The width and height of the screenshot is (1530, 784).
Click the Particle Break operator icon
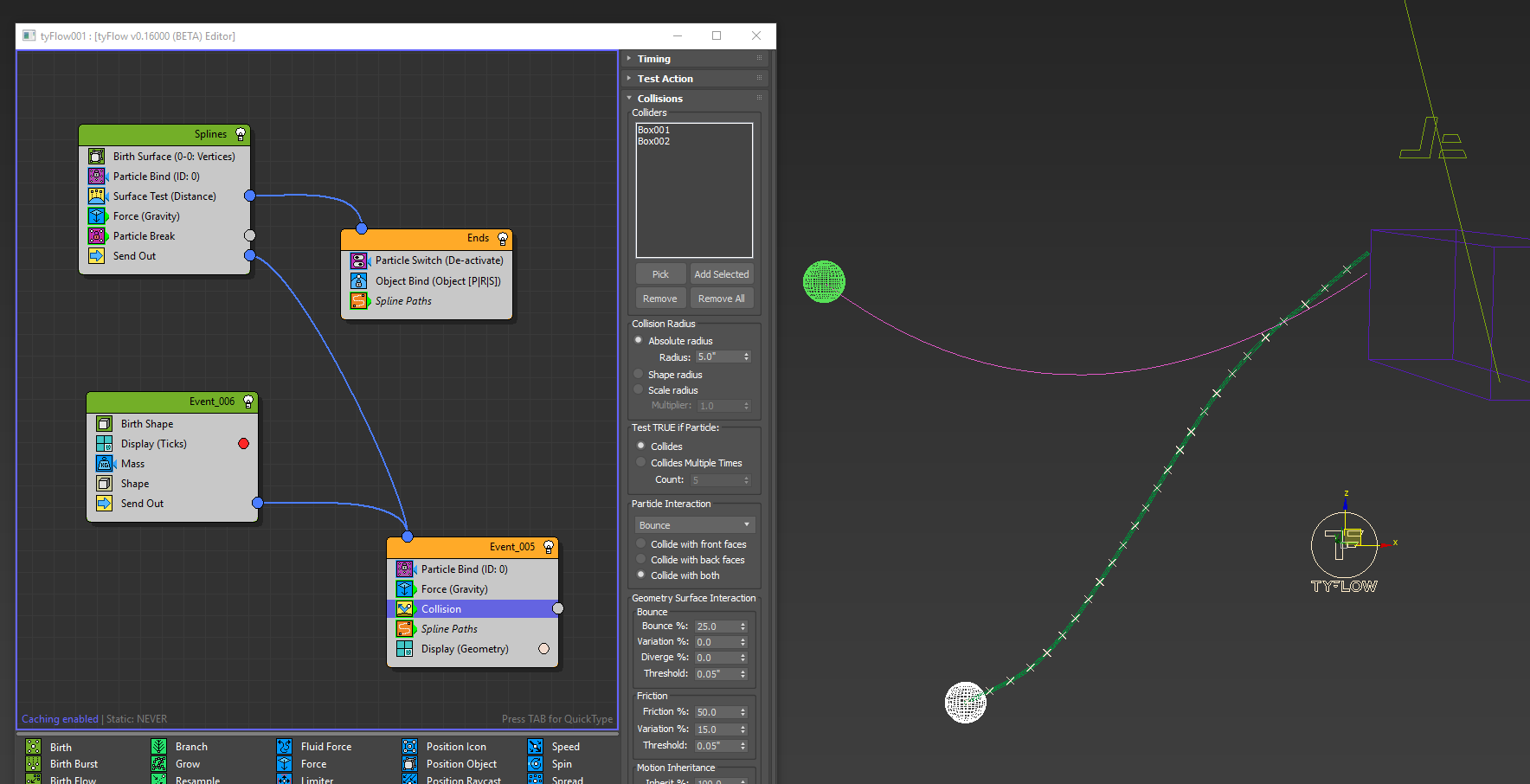pyautogui.click(x=97, y=236)
